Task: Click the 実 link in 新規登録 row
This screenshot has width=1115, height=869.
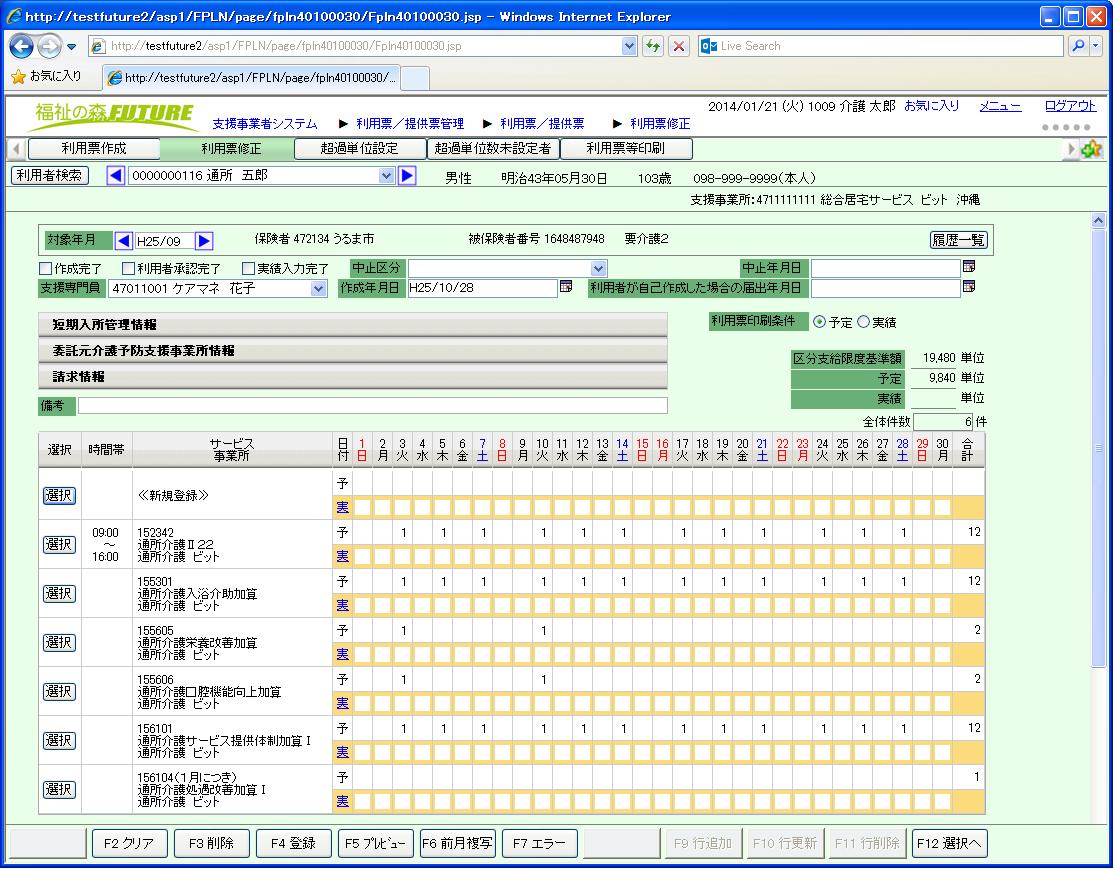Action: tap(342, 507)
